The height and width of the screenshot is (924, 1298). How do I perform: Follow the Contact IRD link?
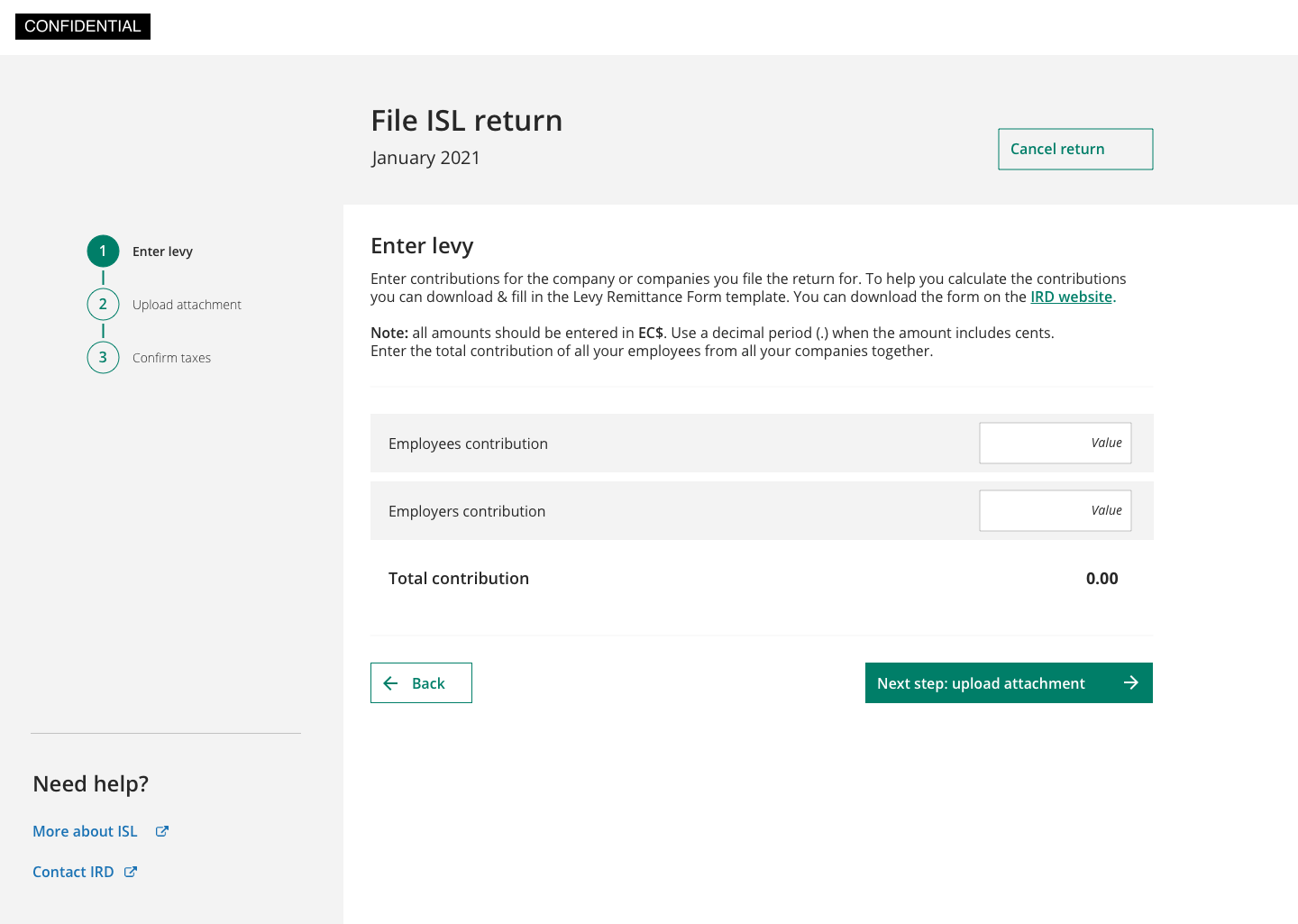point(73,872)
